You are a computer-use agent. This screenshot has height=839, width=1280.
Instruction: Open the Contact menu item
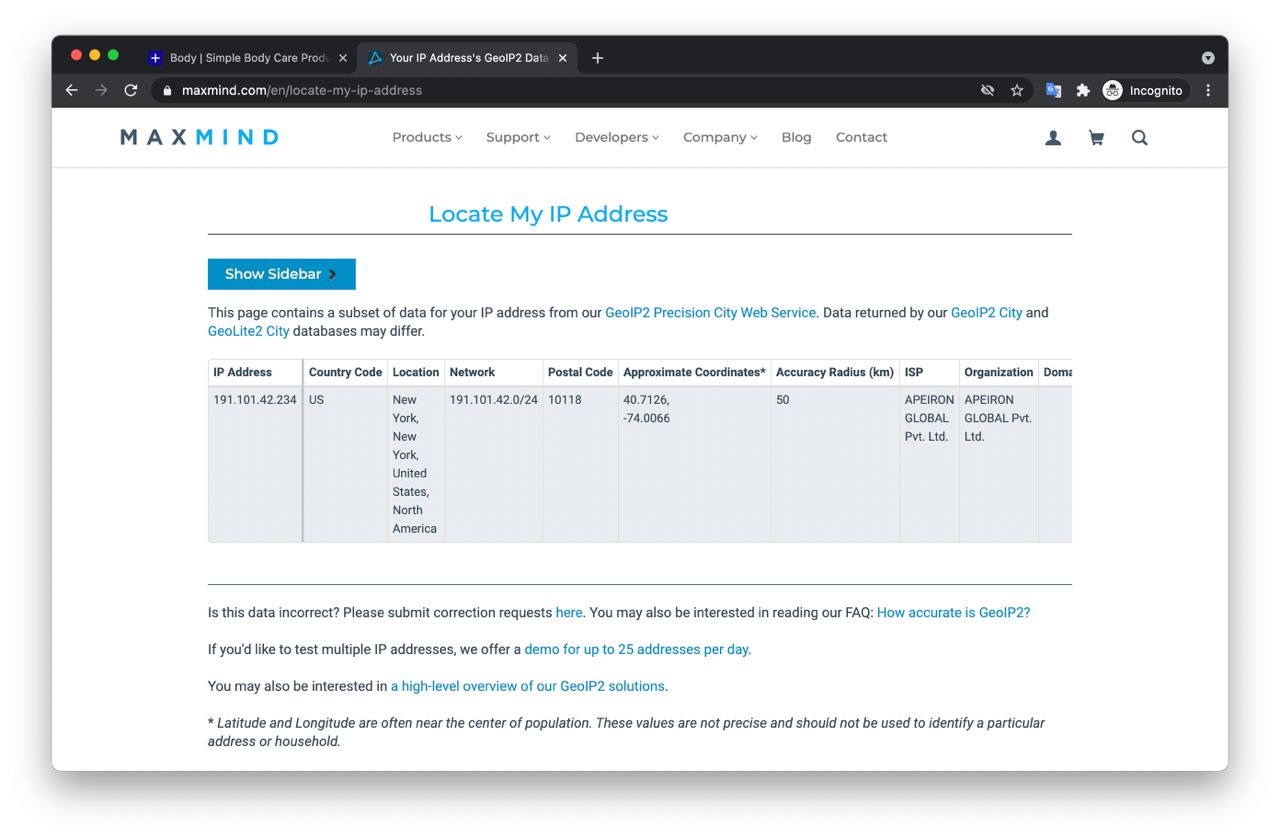(x=861, y=137)
